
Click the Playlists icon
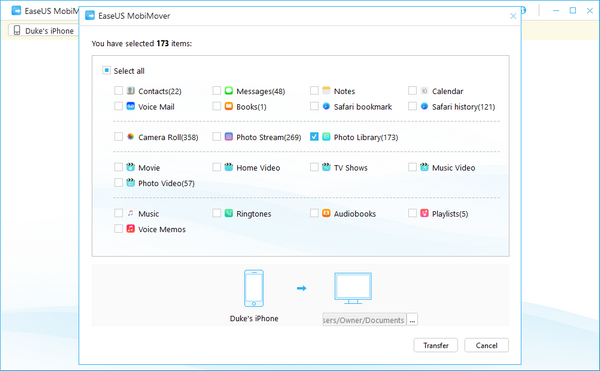point(424,213)
